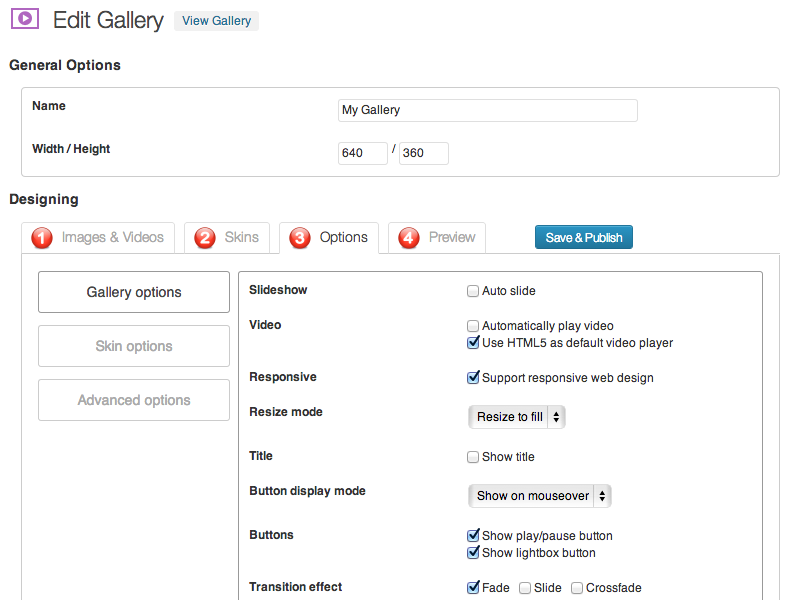800x600 pixels.
Task: Expand the Button display mode dropdown
Action: pos(539,495)
